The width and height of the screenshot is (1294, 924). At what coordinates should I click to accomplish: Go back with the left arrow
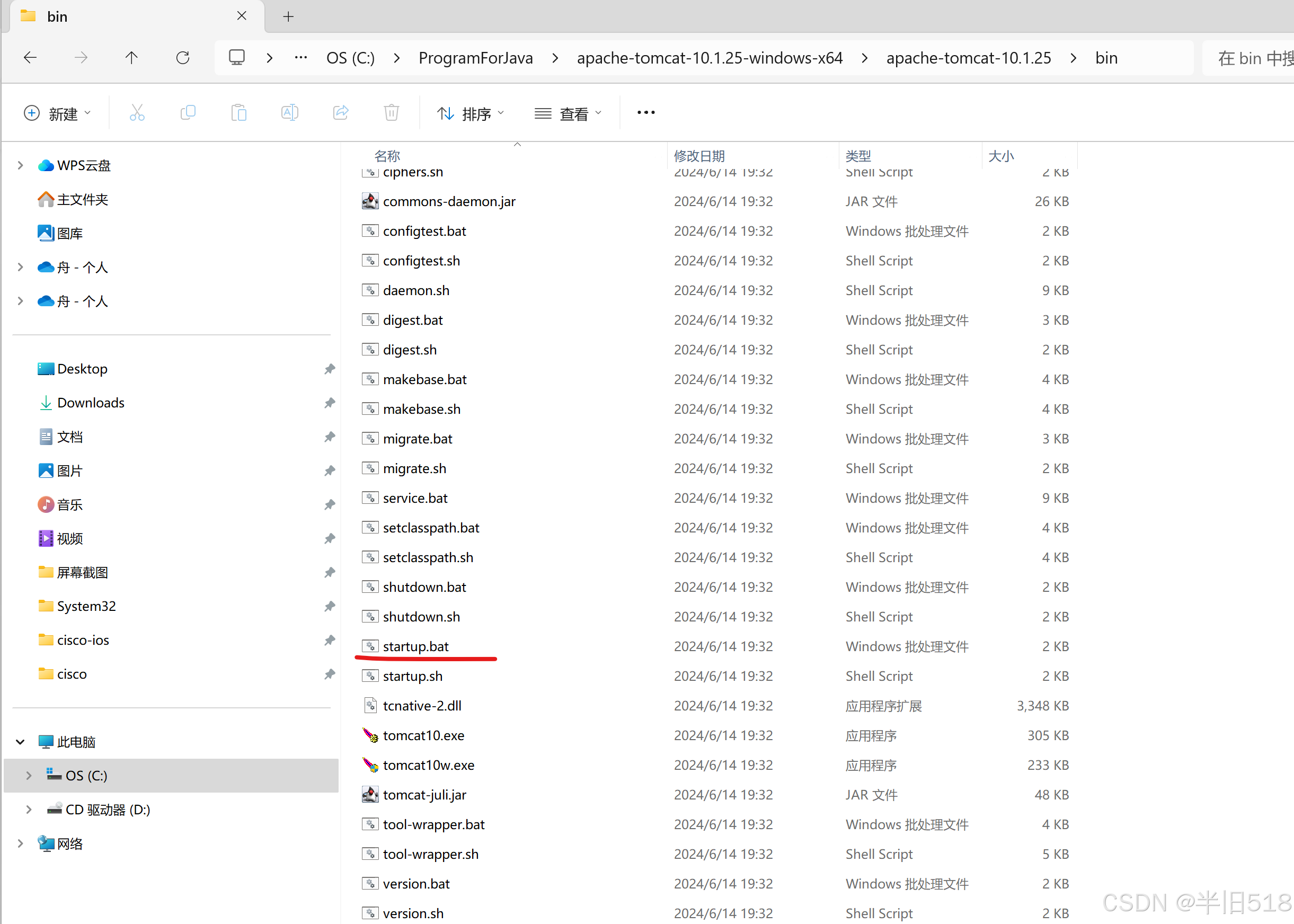coord(30,57)
